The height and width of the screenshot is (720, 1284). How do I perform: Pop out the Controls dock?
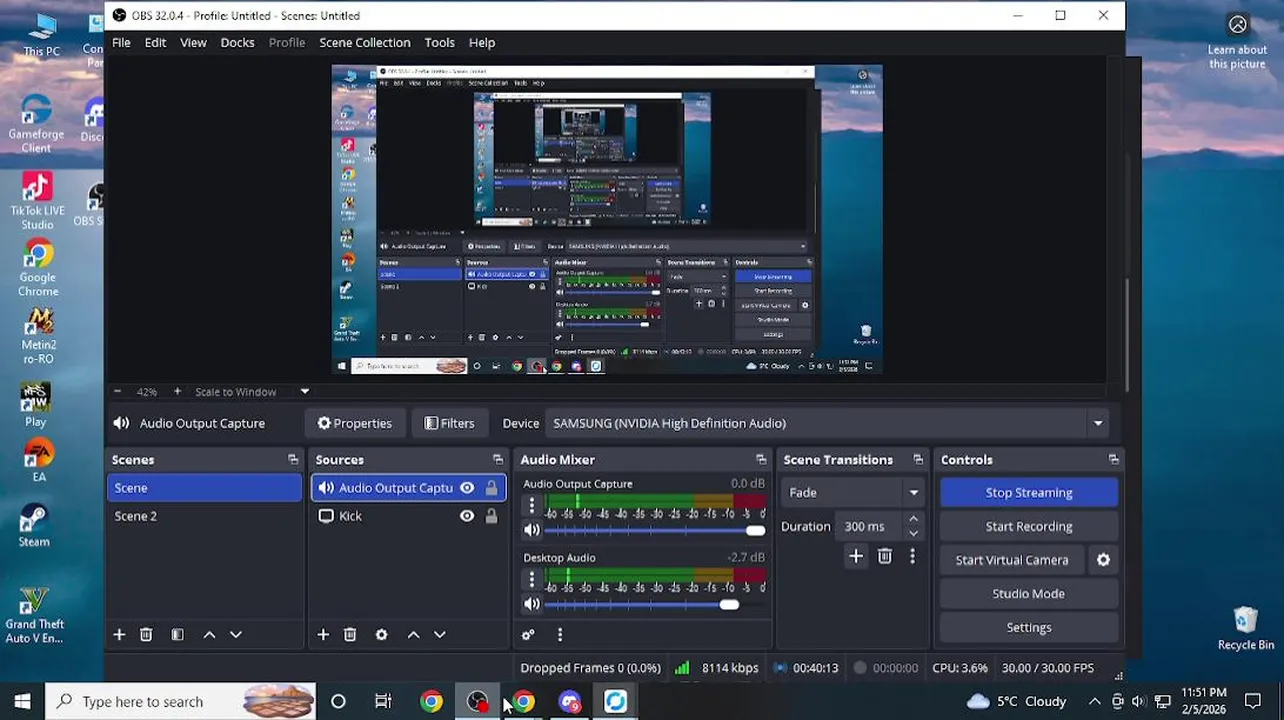pyautogui.click(x=1114, y=460)
